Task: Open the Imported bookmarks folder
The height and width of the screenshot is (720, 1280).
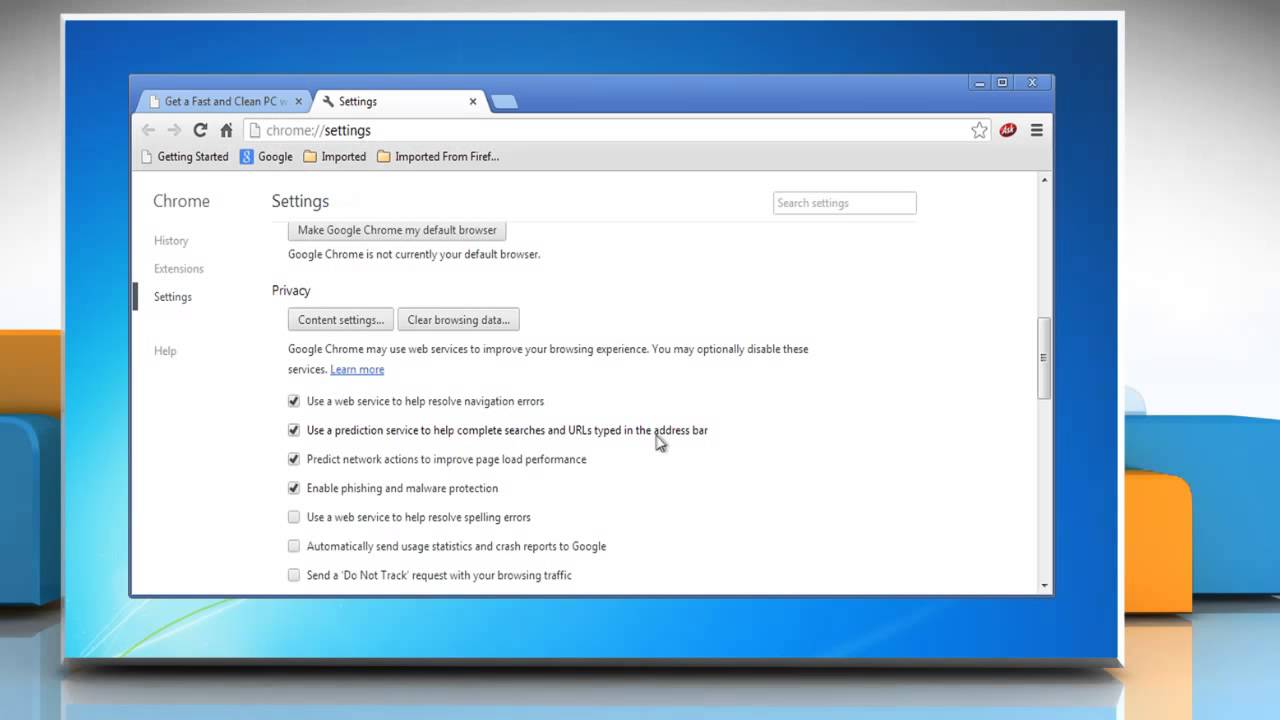Action: coord(335,156)
